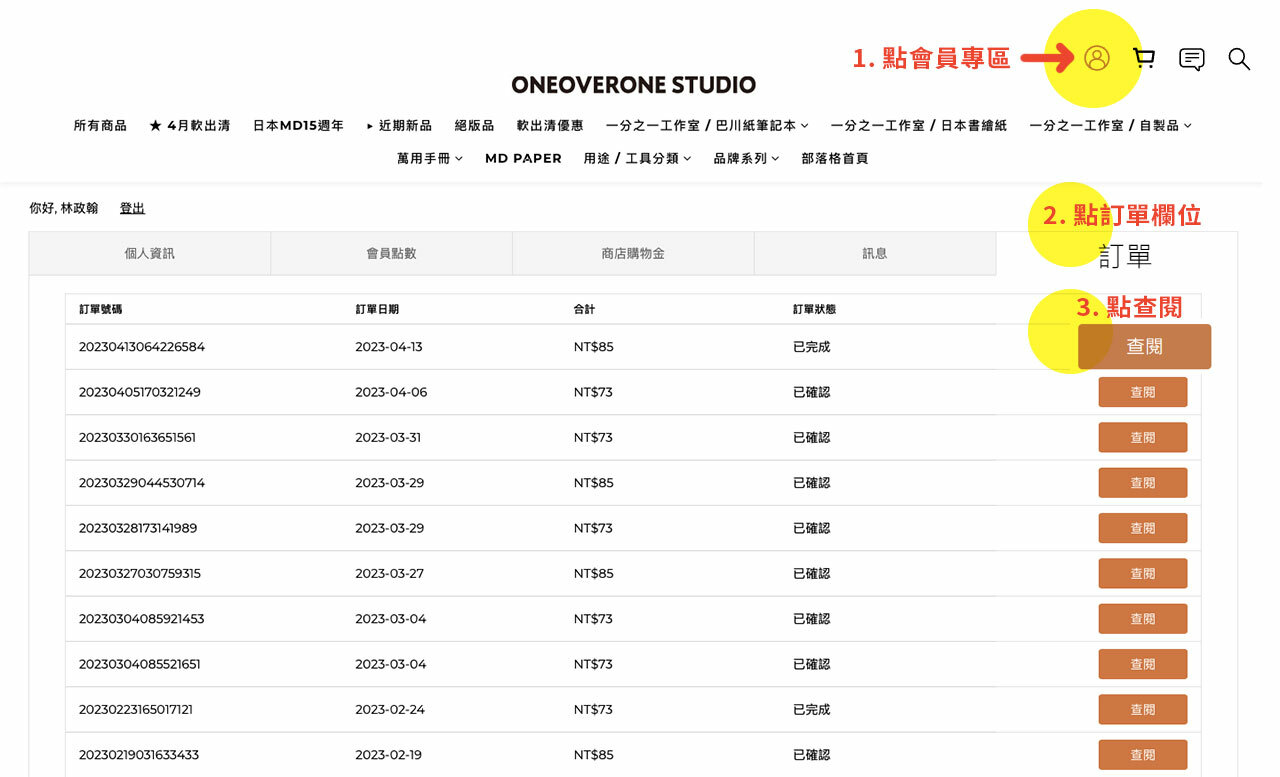Switch to 個人資訊 tab
This screenshot has height=777, width=1280.
(150, 254)
